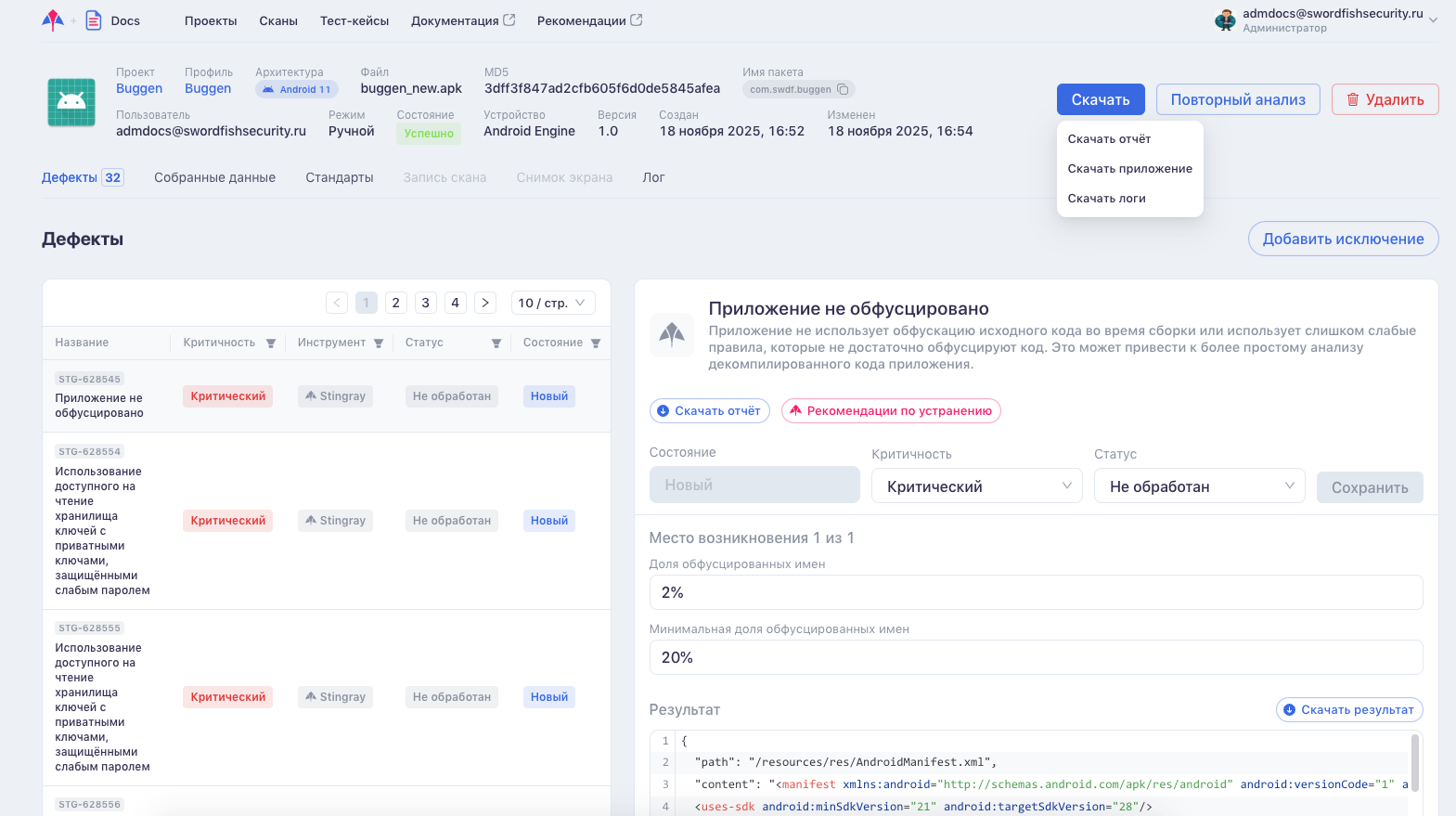Open the Не обработан status dropdown
1456x816 pixels.
click(x=1199, y=486)
